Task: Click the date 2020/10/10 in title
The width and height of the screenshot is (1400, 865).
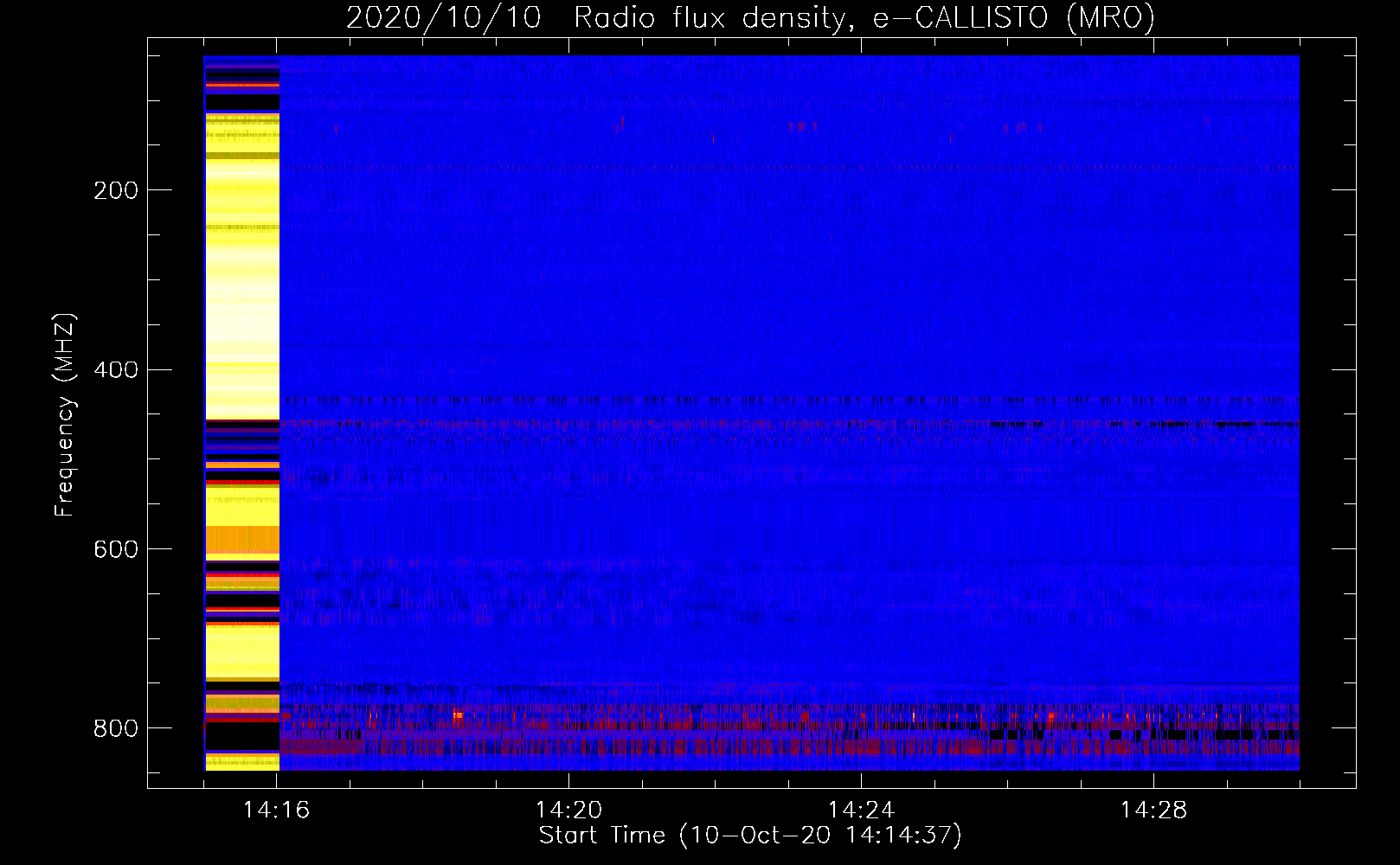Action: tap(444, 17)
